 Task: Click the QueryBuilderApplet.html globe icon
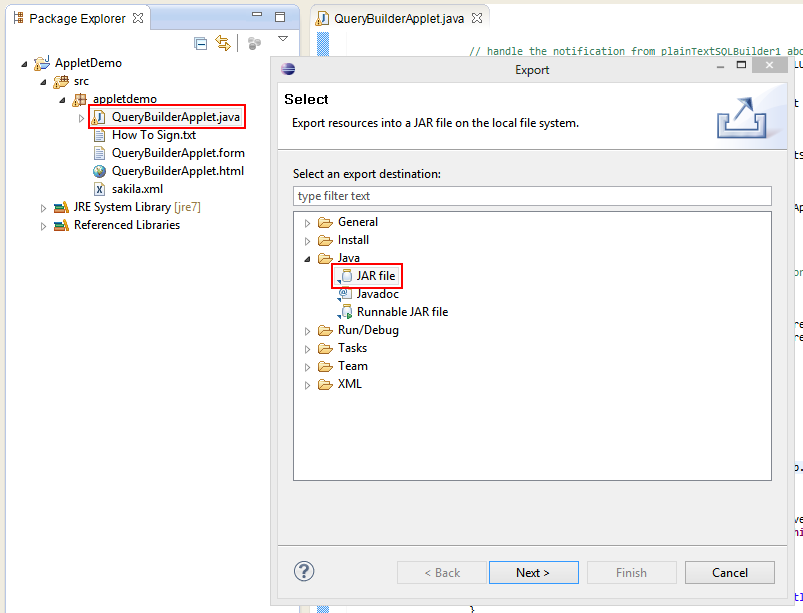click(x=99, y=171)
